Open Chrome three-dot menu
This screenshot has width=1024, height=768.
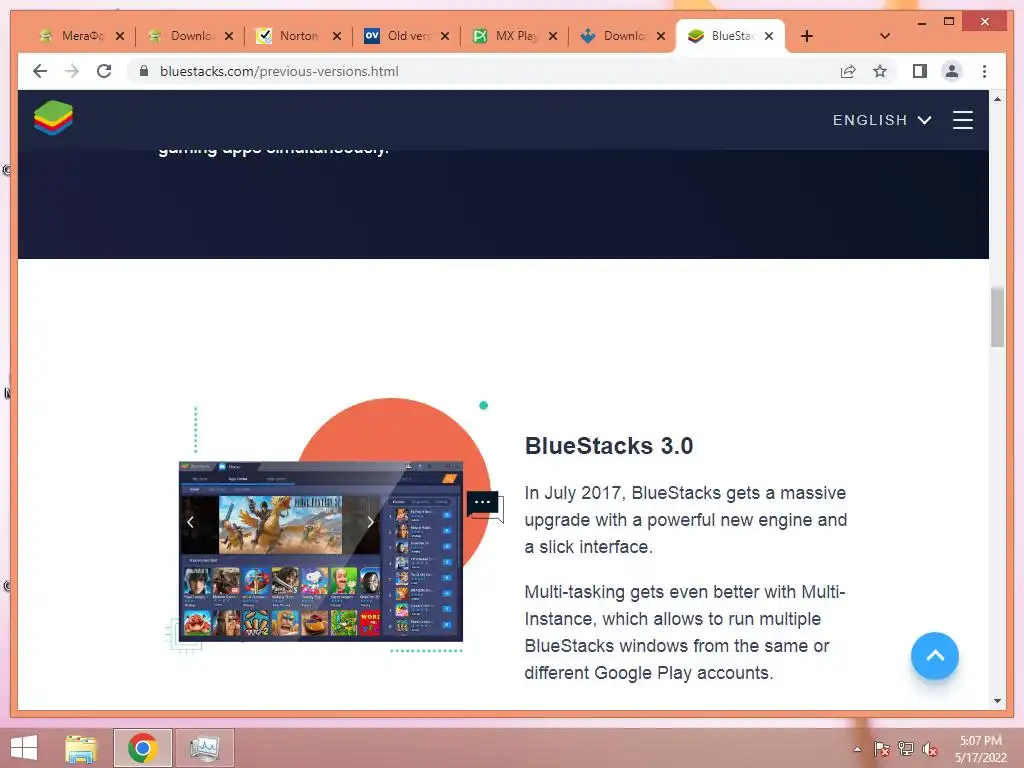pos(984,71)
